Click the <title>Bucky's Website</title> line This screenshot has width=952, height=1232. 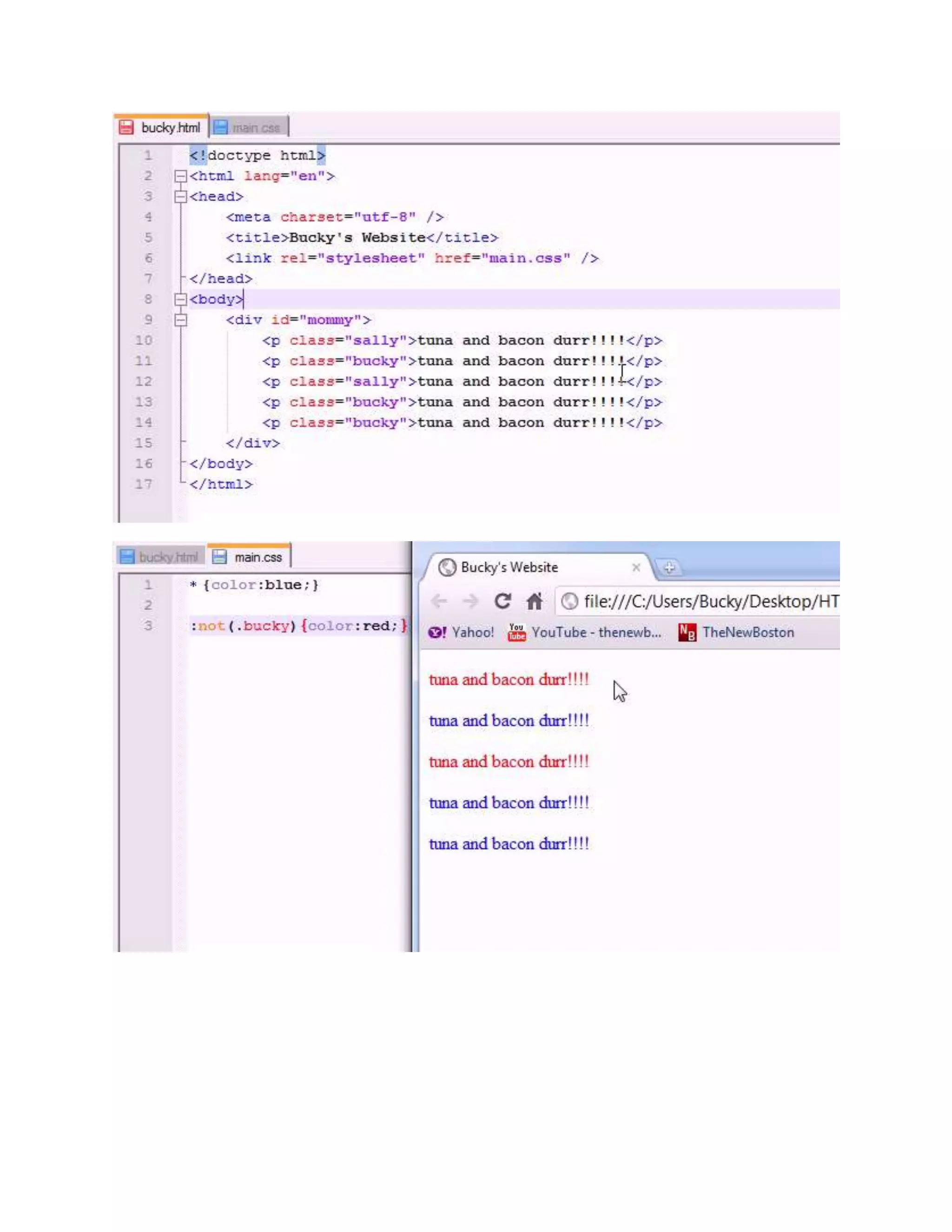click(362, 238)
